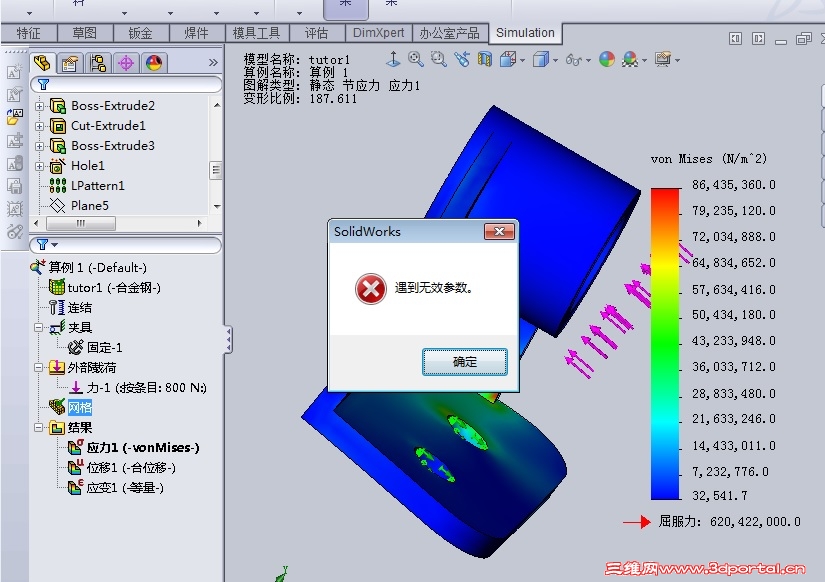The image size is (825, 582).
Task: Click the von Mises color legend bar
Action: click(x=665, y=344)
